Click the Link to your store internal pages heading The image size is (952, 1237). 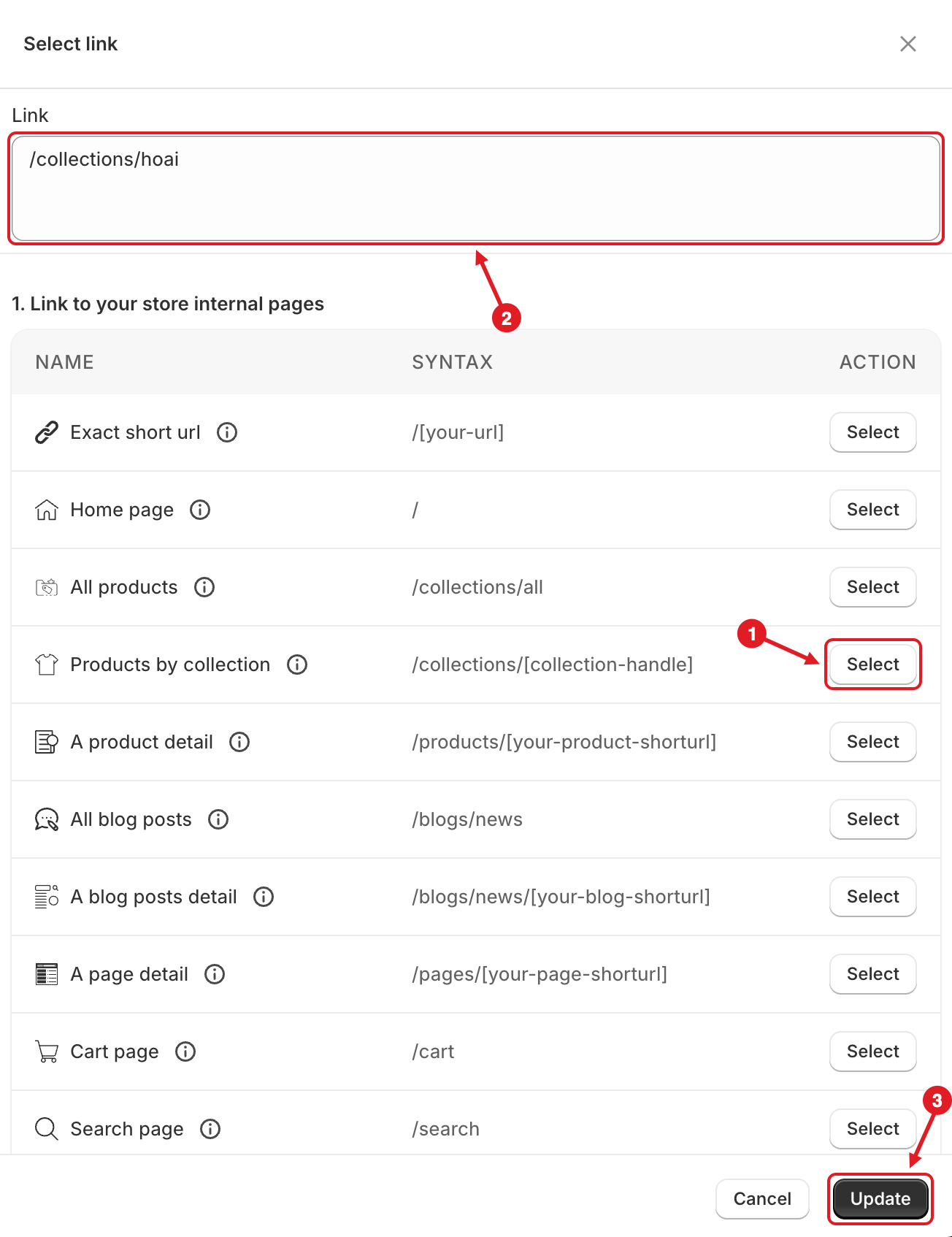tap(168, 304)
